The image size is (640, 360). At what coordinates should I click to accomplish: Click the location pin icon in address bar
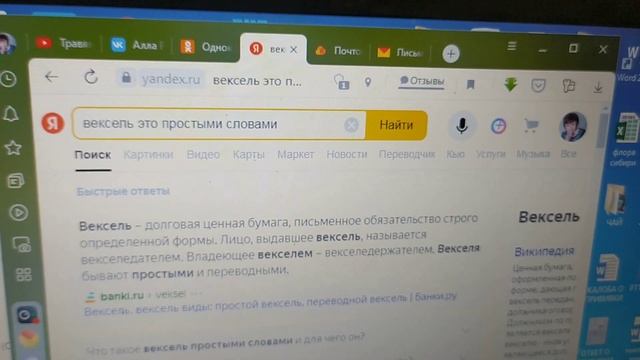(x=368, y=82)
